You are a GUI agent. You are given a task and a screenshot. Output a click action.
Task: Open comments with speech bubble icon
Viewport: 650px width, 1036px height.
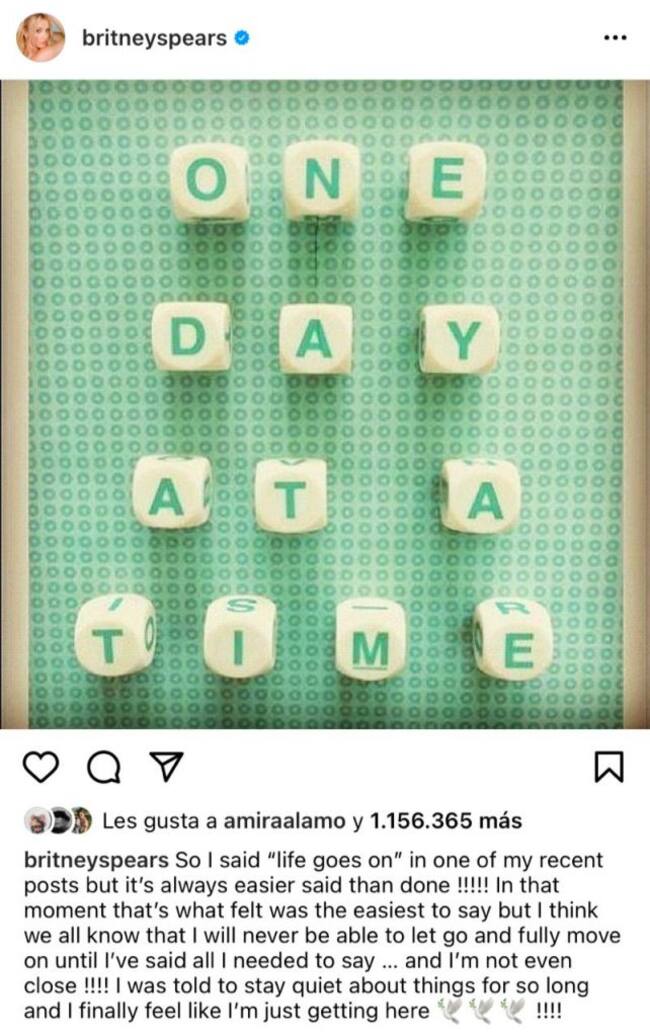104,767
